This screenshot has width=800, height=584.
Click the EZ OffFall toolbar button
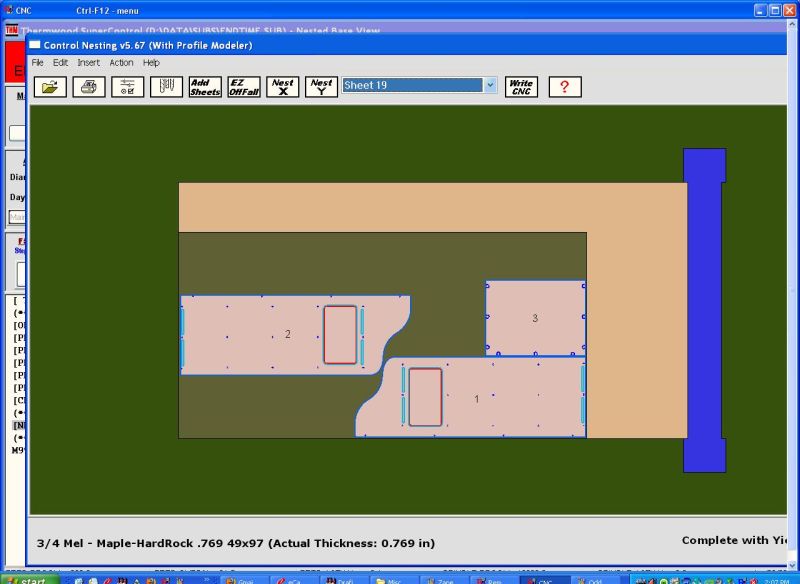[243, 87]
